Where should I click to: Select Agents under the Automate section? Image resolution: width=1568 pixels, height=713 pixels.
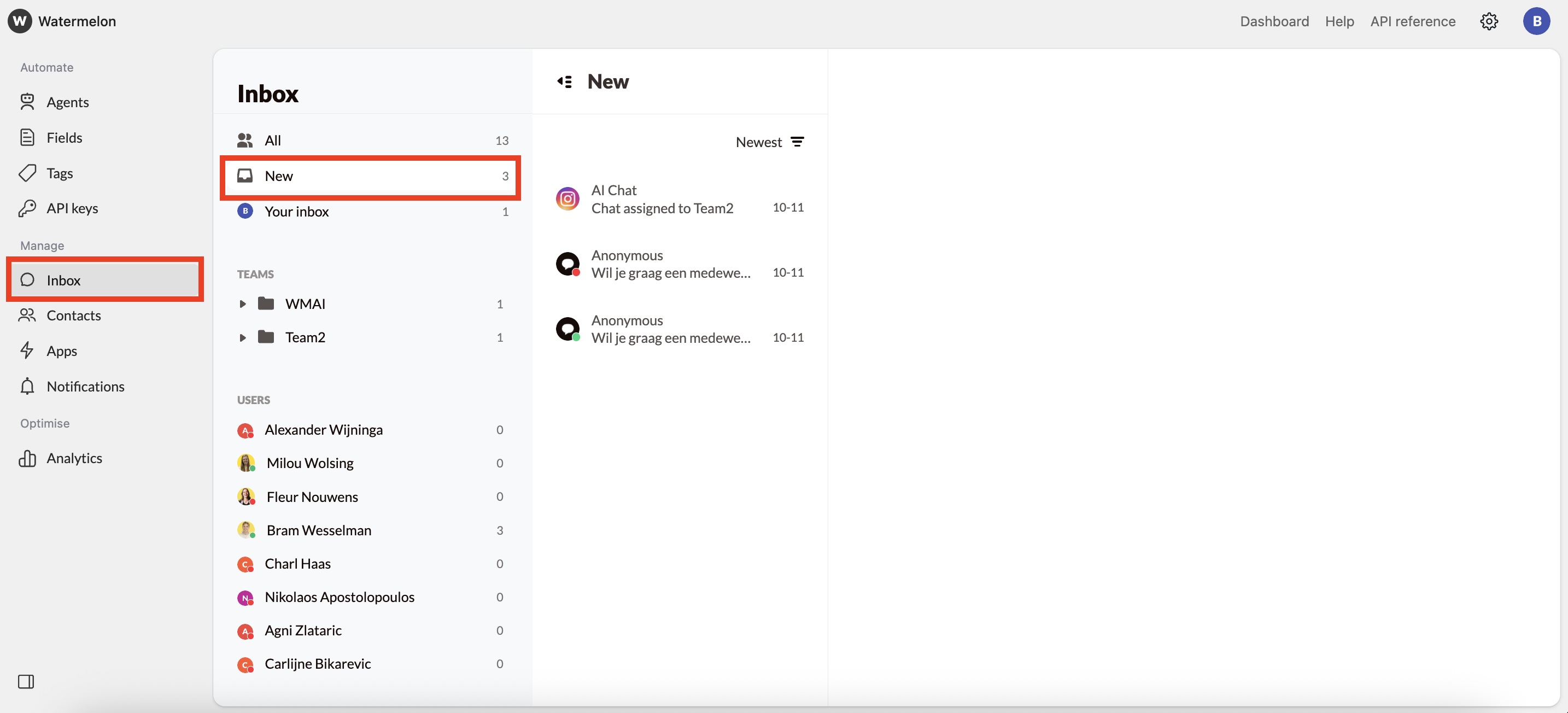68,102
